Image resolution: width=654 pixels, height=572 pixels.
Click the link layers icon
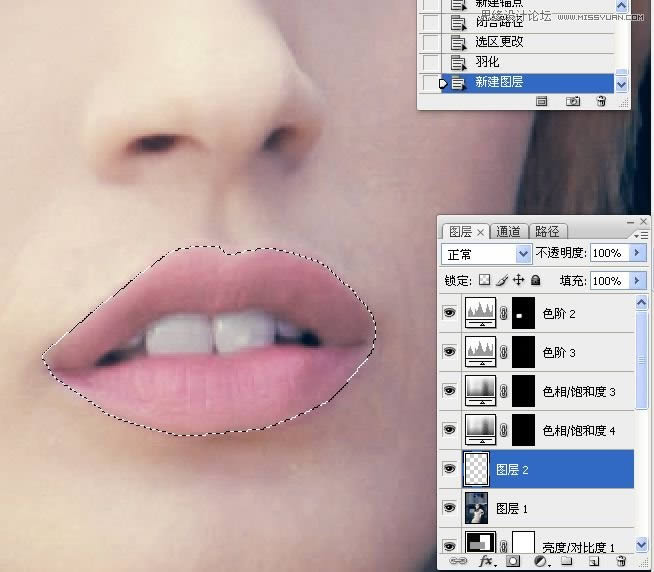coord(459,562)
